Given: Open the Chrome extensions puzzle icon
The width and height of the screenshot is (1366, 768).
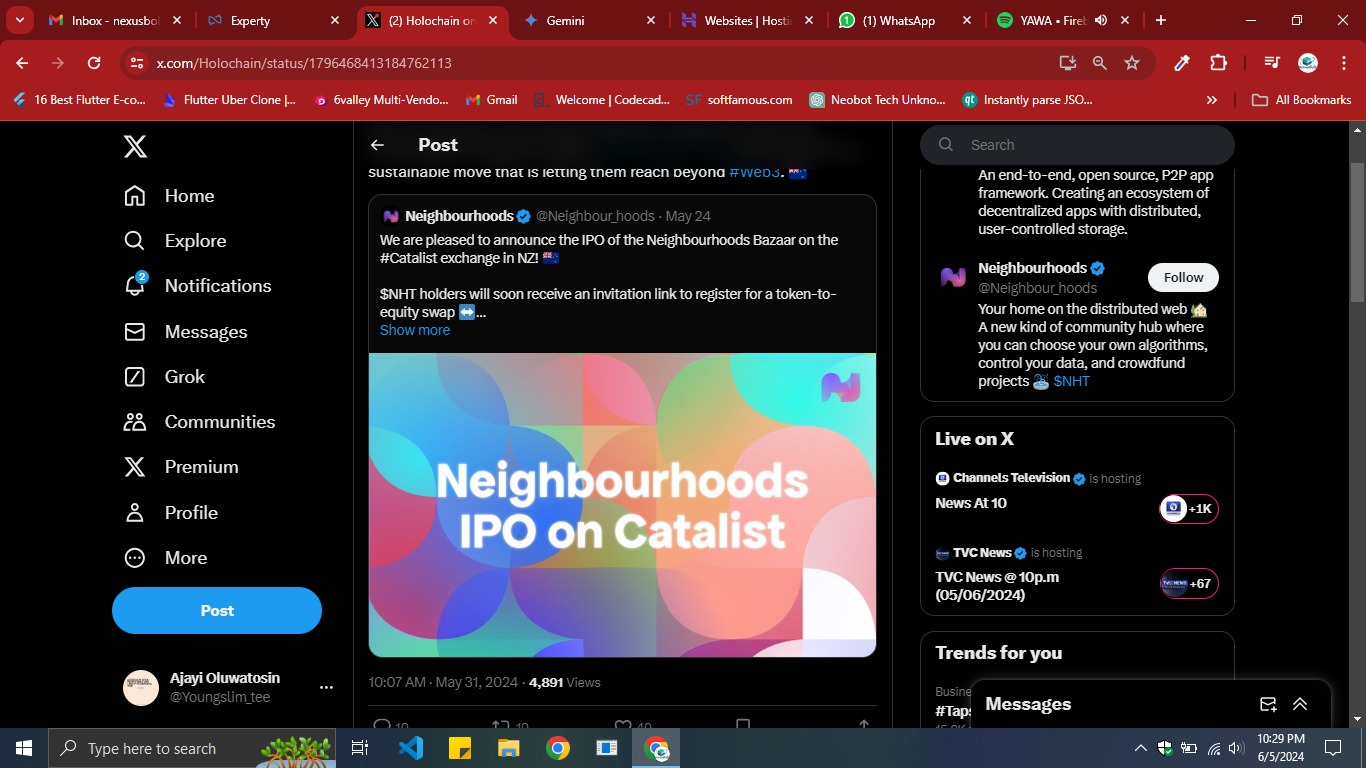Looking at the screenshot, I should [x=1218, y=63].
